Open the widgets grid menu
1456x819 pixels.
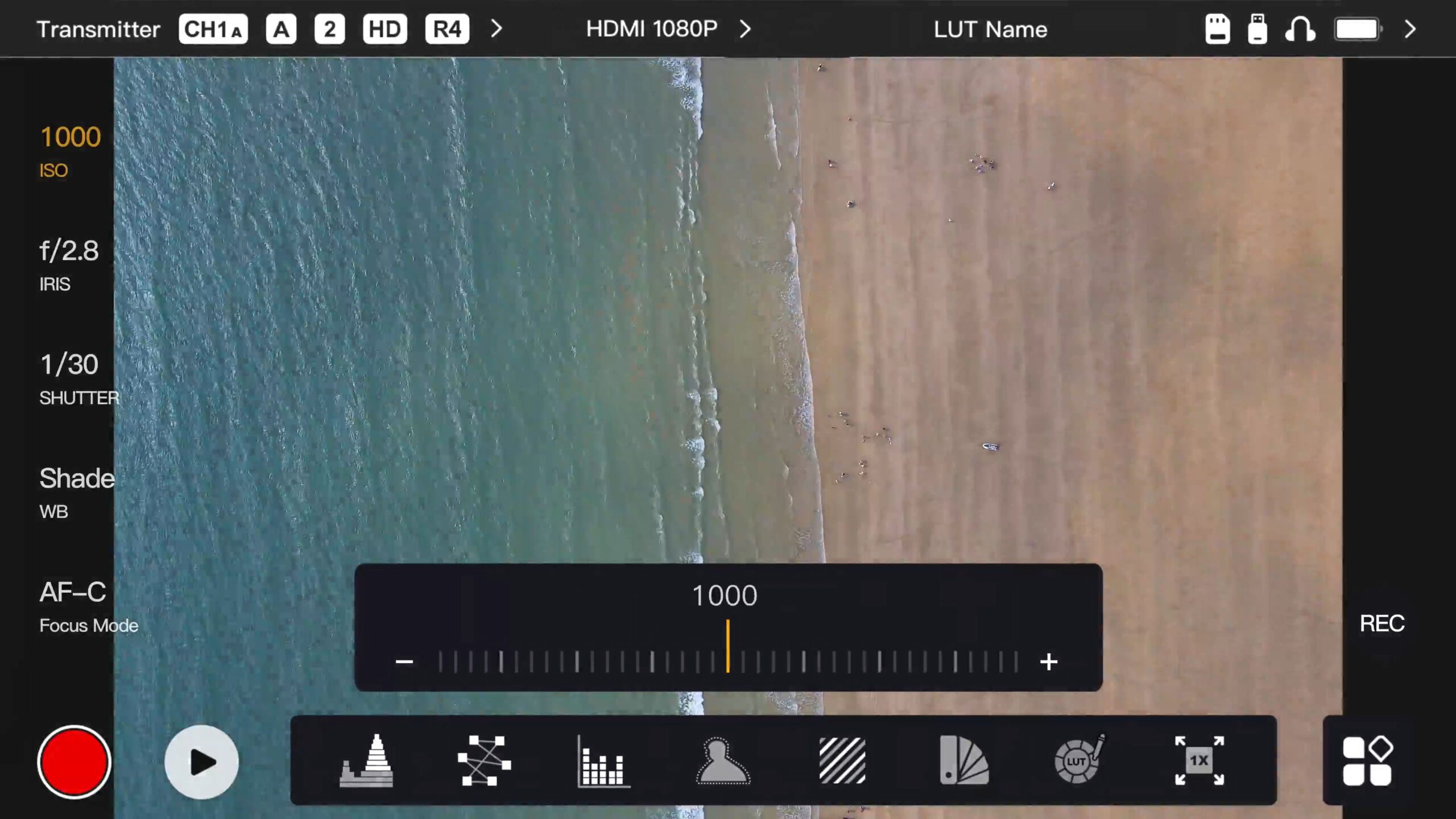coord(1367,760)
